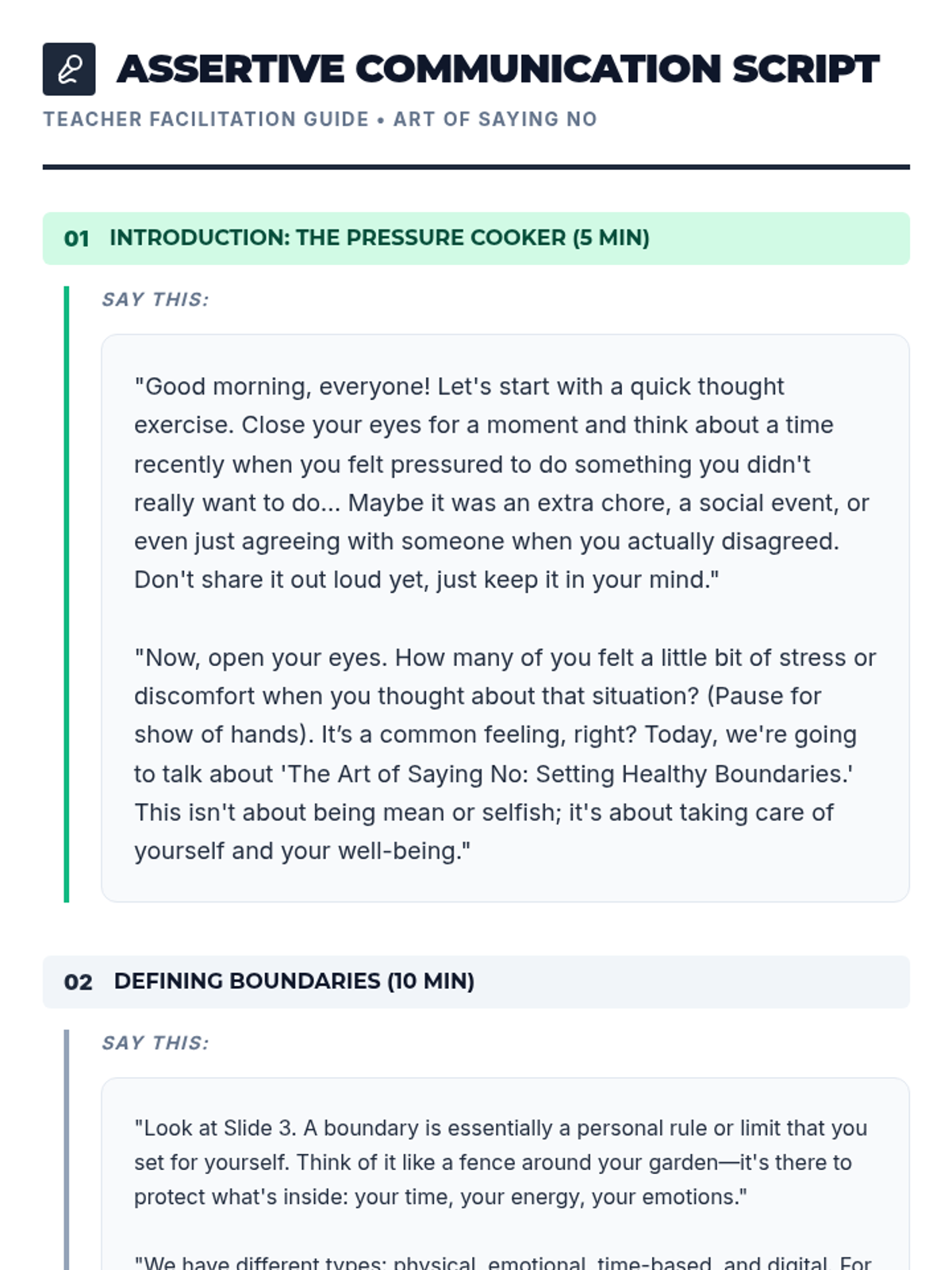Click the "01" section number
The height and width of the screenshot is (1270, 952).
pyautogui.click(x=76, y=238)
